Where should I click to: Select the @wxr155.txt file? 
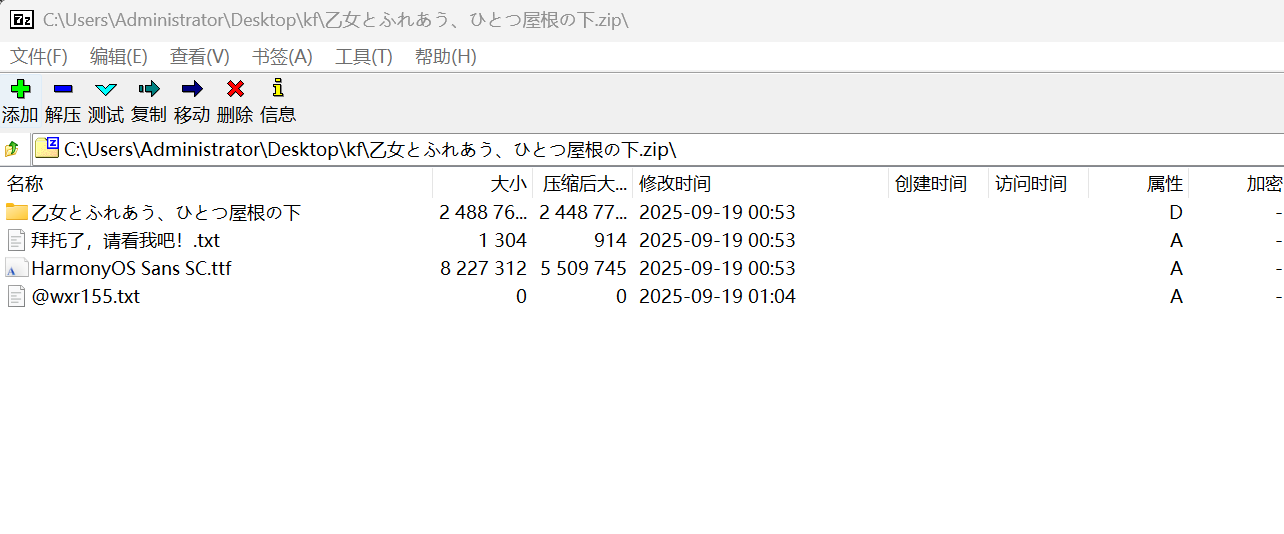(x=86, y=297)
